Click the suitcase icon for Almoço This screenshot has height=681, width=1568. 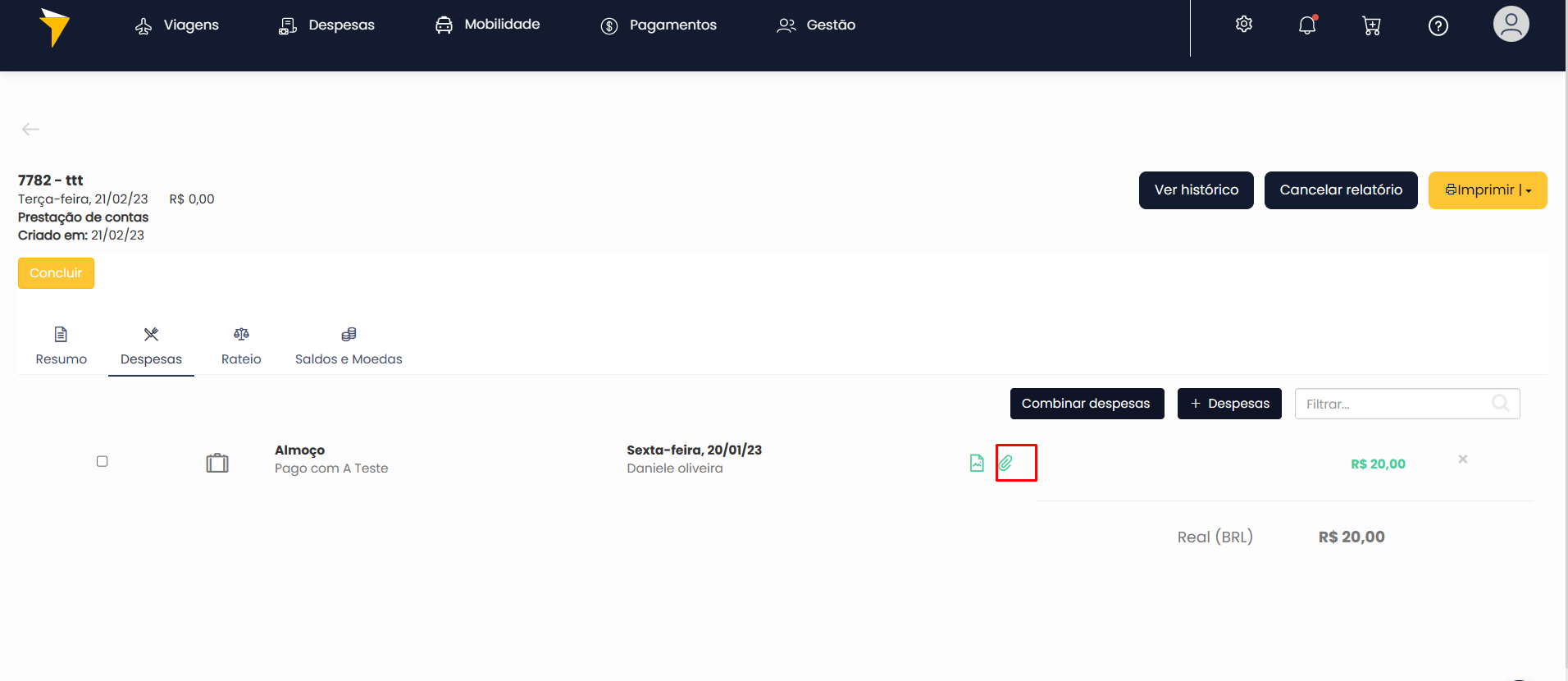(x=217, y=463)
